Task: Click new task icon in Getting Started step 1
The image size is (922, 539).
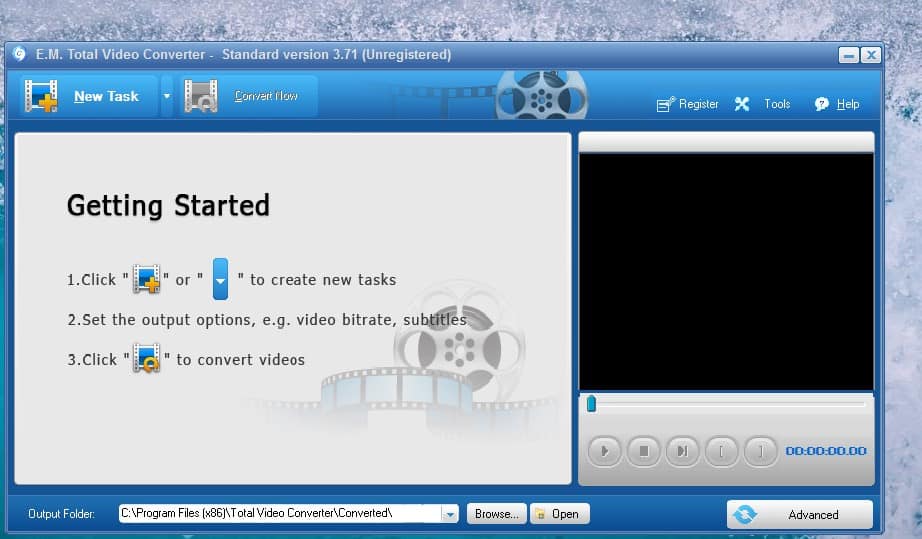Action: pyautogui.click(x=146, y=279)
